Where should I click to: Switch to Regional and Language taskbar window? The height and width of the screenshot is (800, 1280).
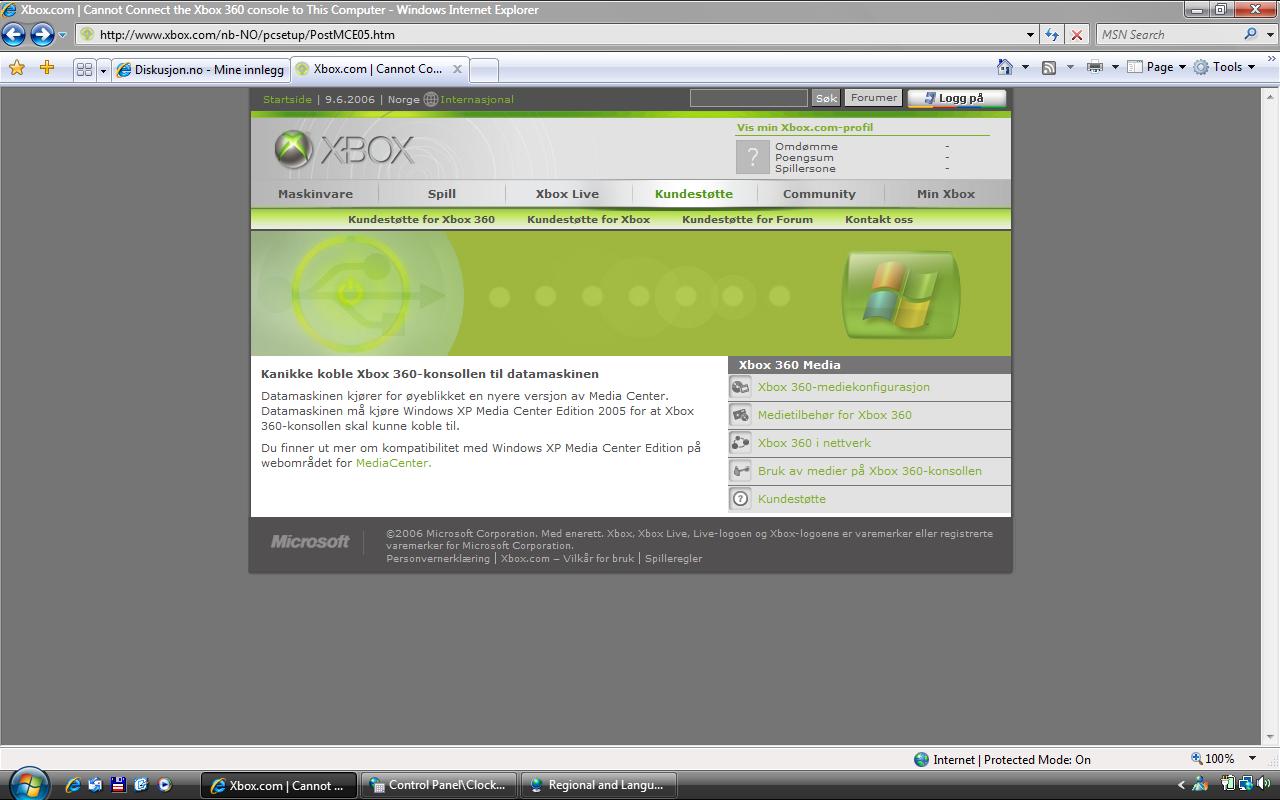[599, 785]
